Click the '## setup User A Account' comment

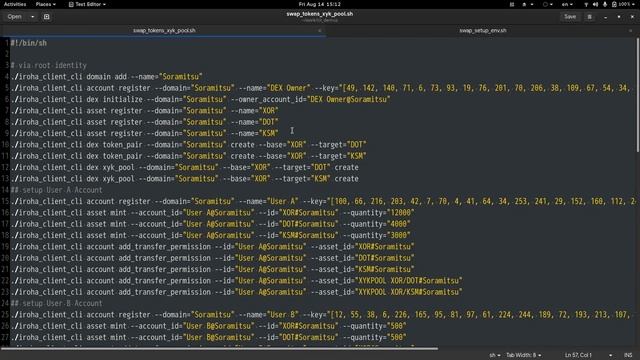click(56, 190)
